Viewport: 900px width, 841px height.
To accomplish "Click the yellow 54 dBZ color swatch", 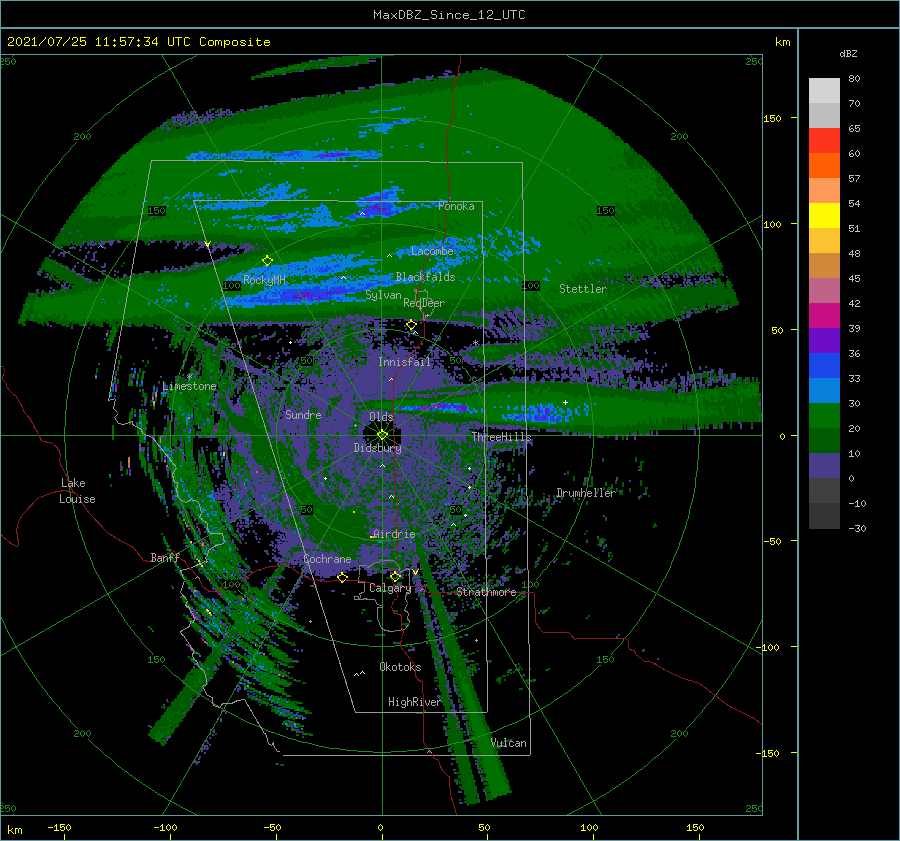I will click(824, 215).
